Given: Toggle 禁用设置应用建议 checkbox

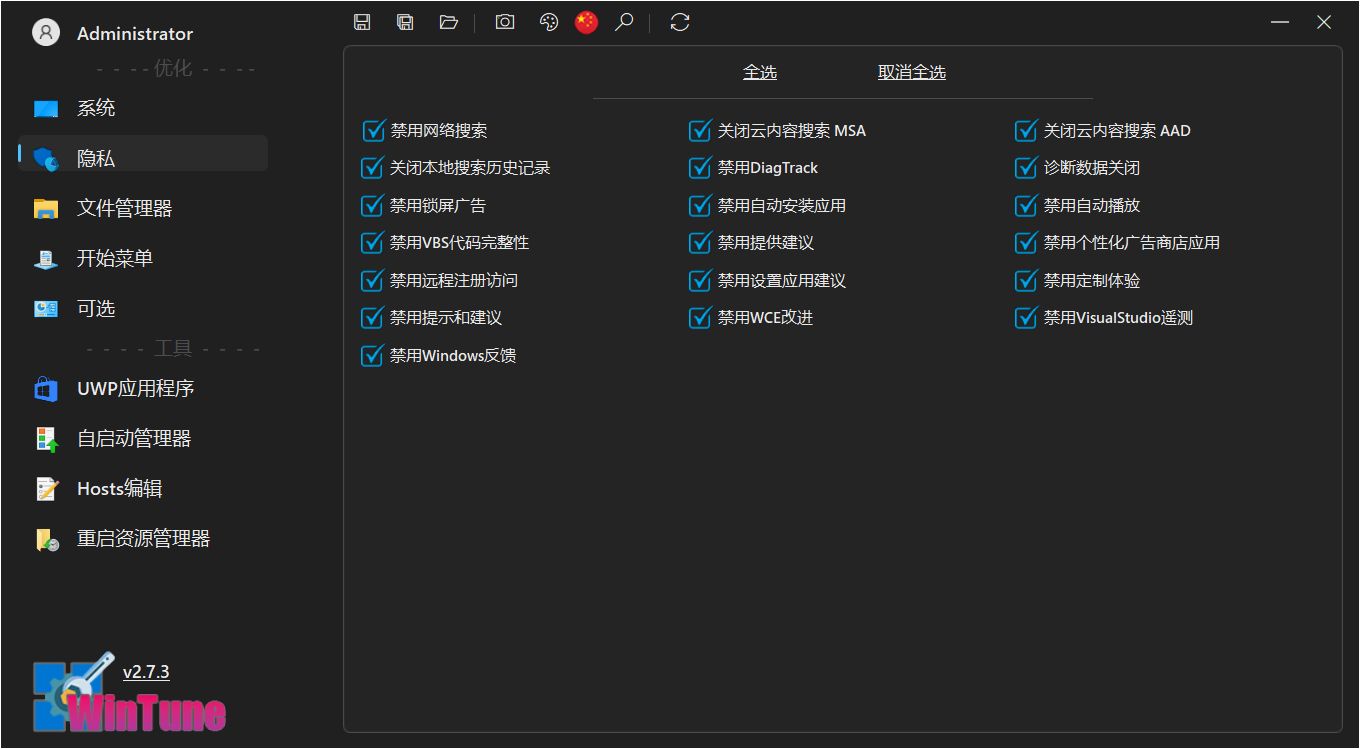Looking at the screenshot, I should (700, 280).
